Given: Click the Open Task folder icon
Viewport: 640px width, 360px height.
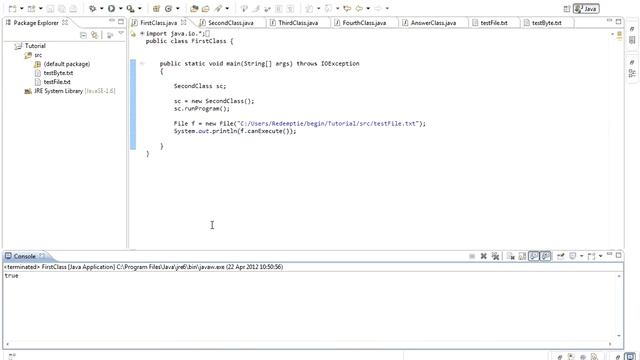Looking at the screenshot, I should point(206,8).
